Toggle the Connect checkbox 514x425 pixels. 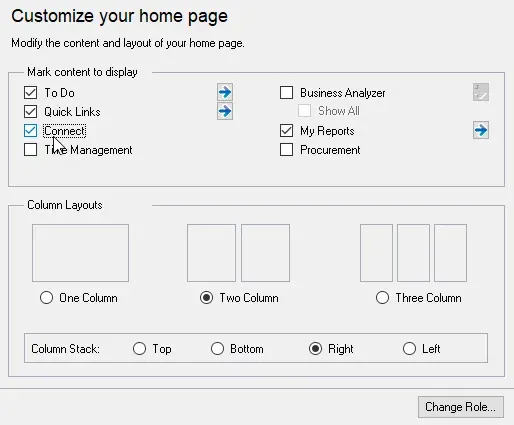point(30,131)
